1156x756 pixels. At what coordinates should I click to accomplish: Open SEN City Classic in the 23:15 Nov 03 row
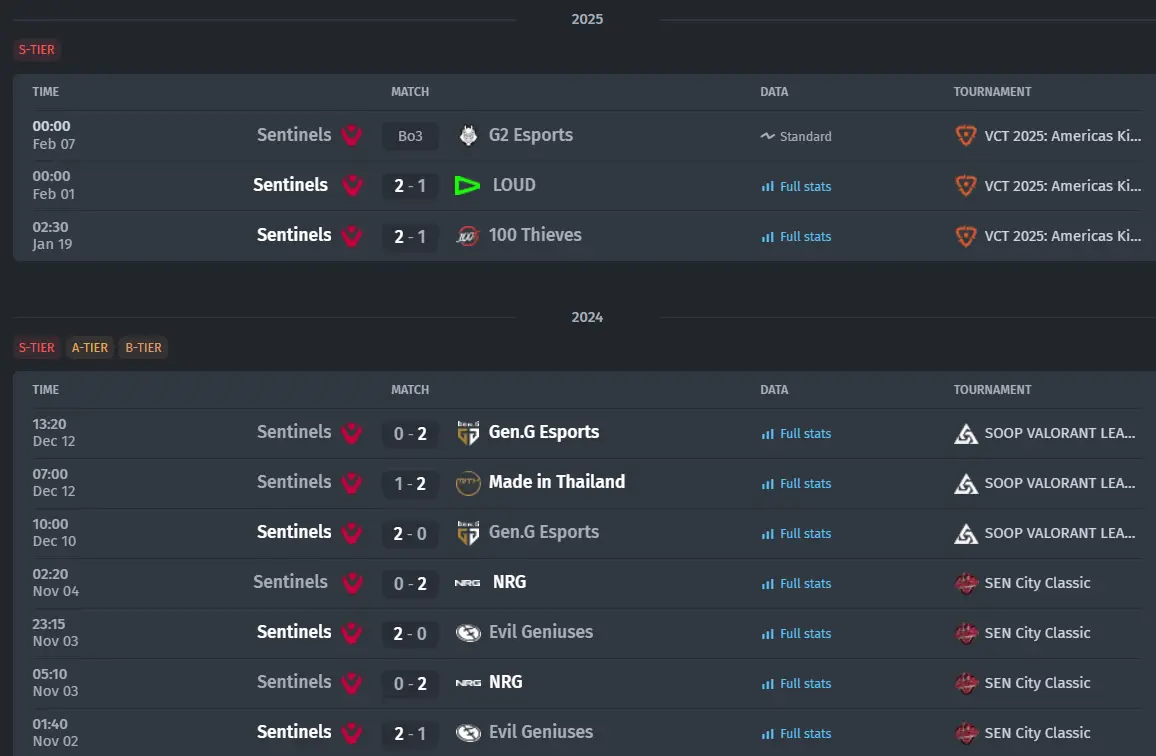(x=1037, y=633)
